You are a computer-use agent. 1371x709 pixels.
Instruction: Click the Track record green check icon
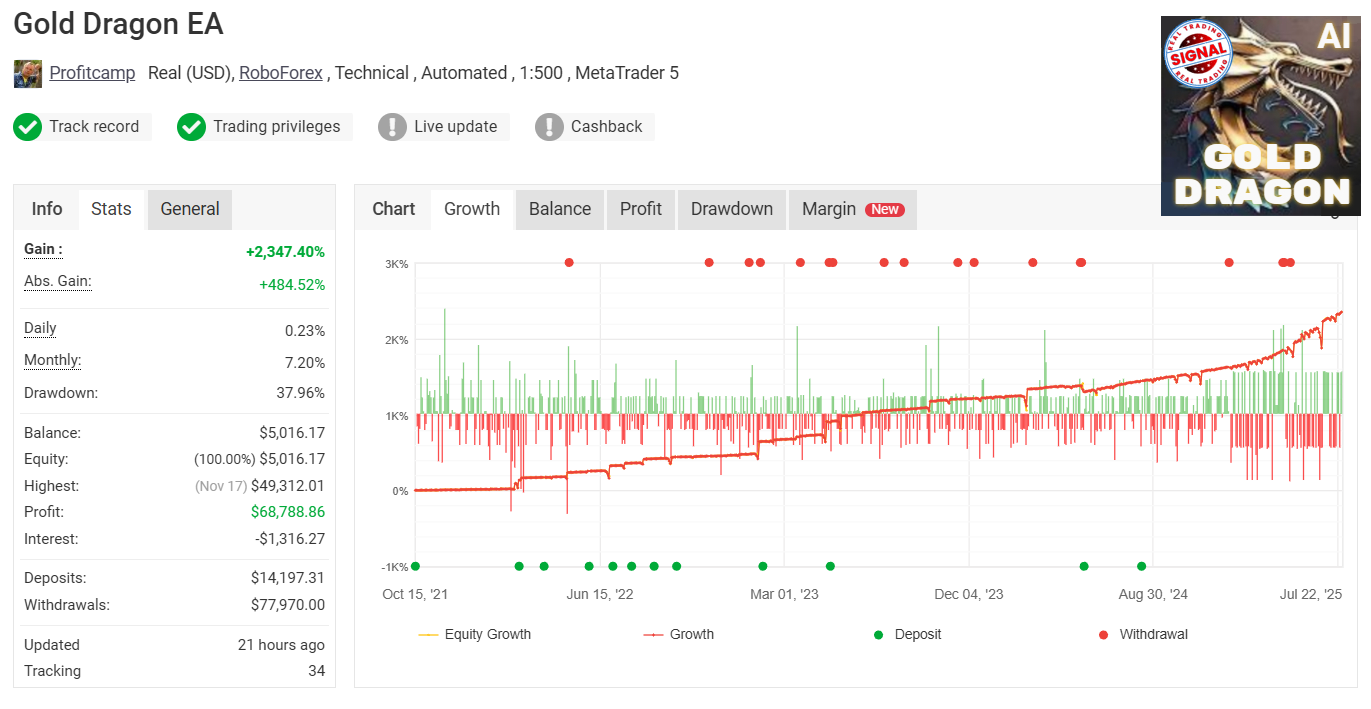tap(27, 127)
